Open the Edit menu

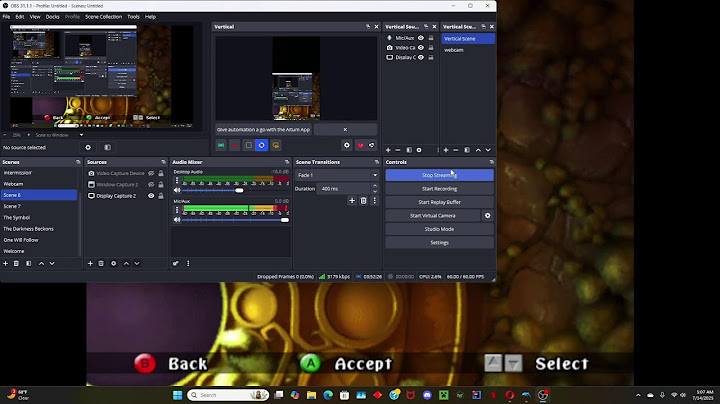pos(20,17)
